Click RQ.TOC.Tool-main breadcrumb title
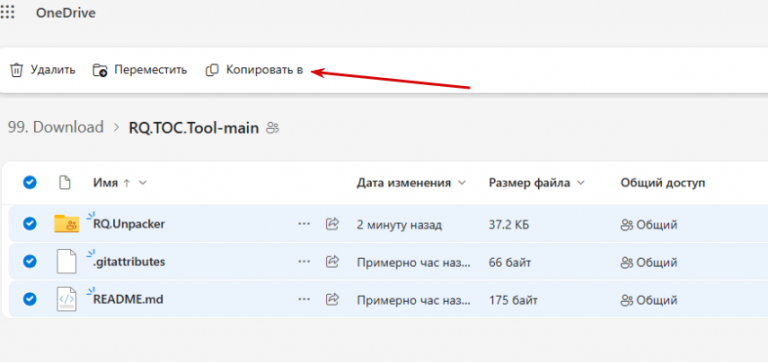This screenshot has height=362, width=768. click(x=193, y=128)
